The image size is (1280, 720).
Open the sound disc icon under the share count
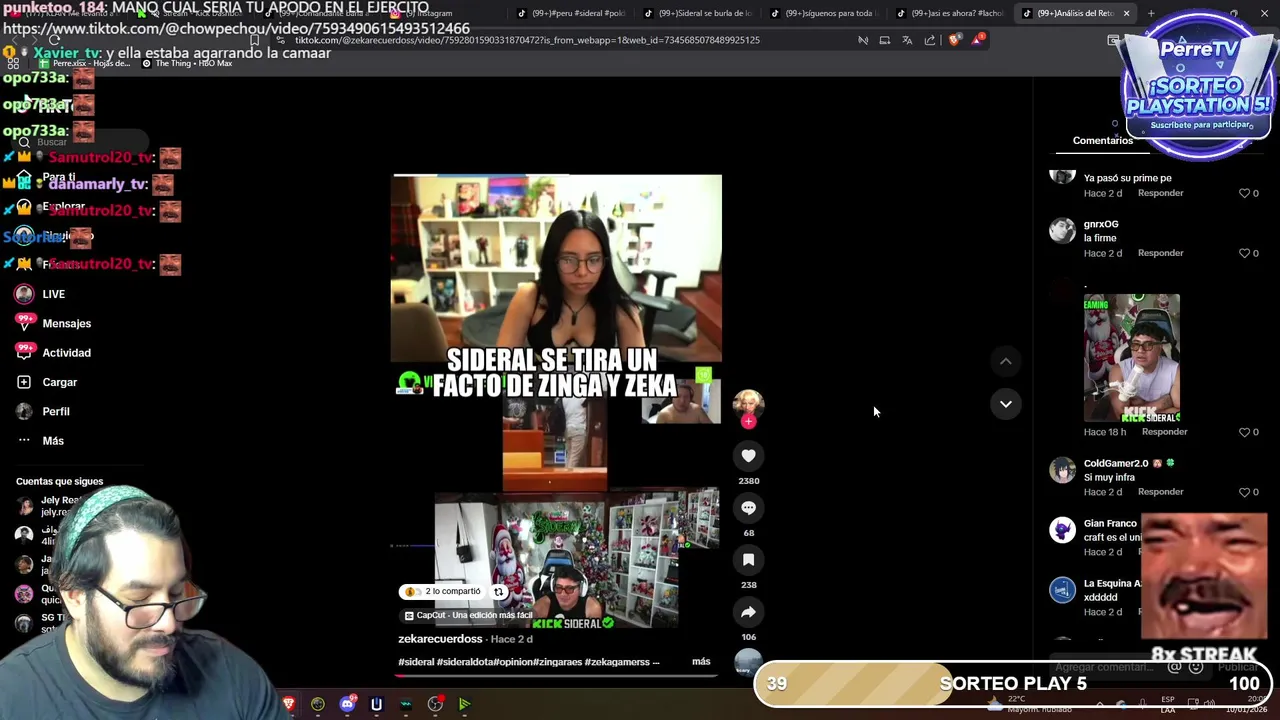[748, 663]
